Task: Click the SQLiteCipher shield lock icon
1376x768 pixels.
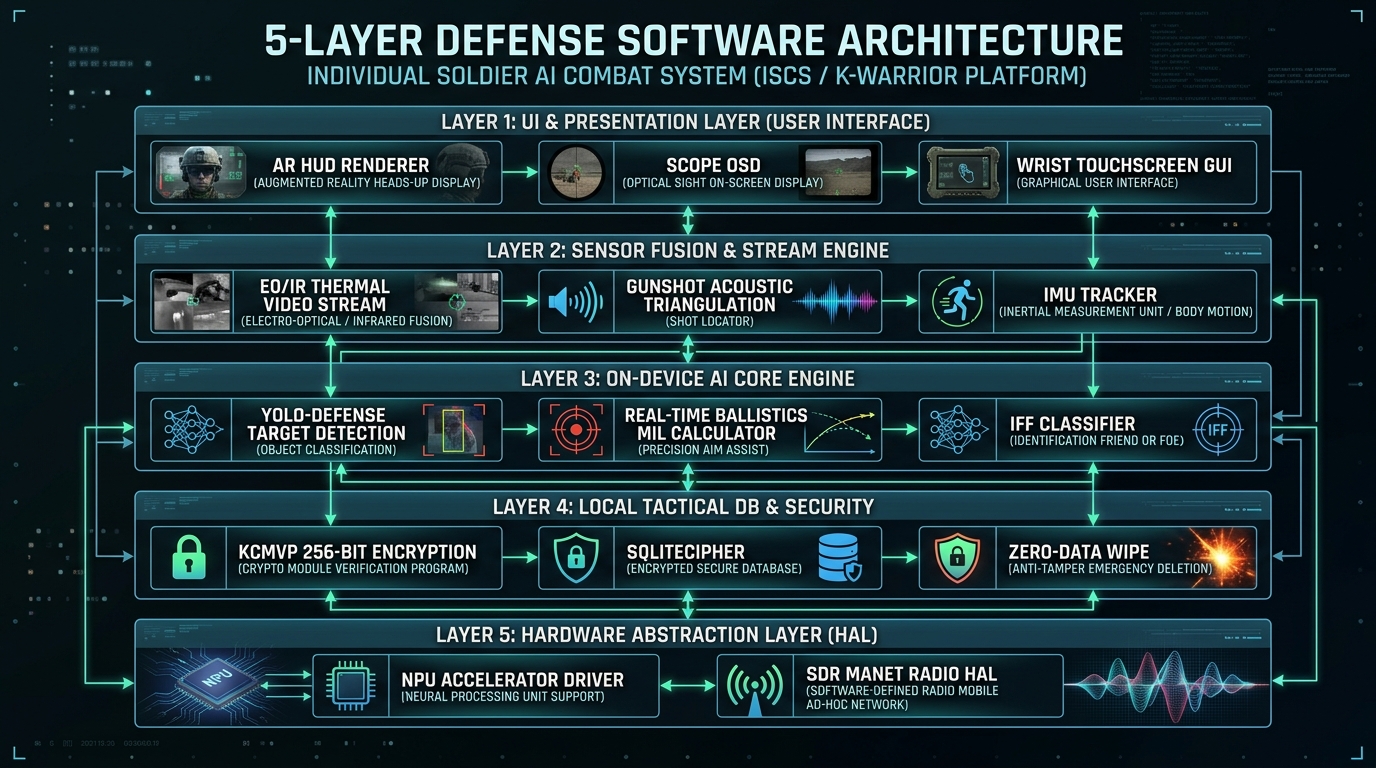Action: (x=575, y=557)
